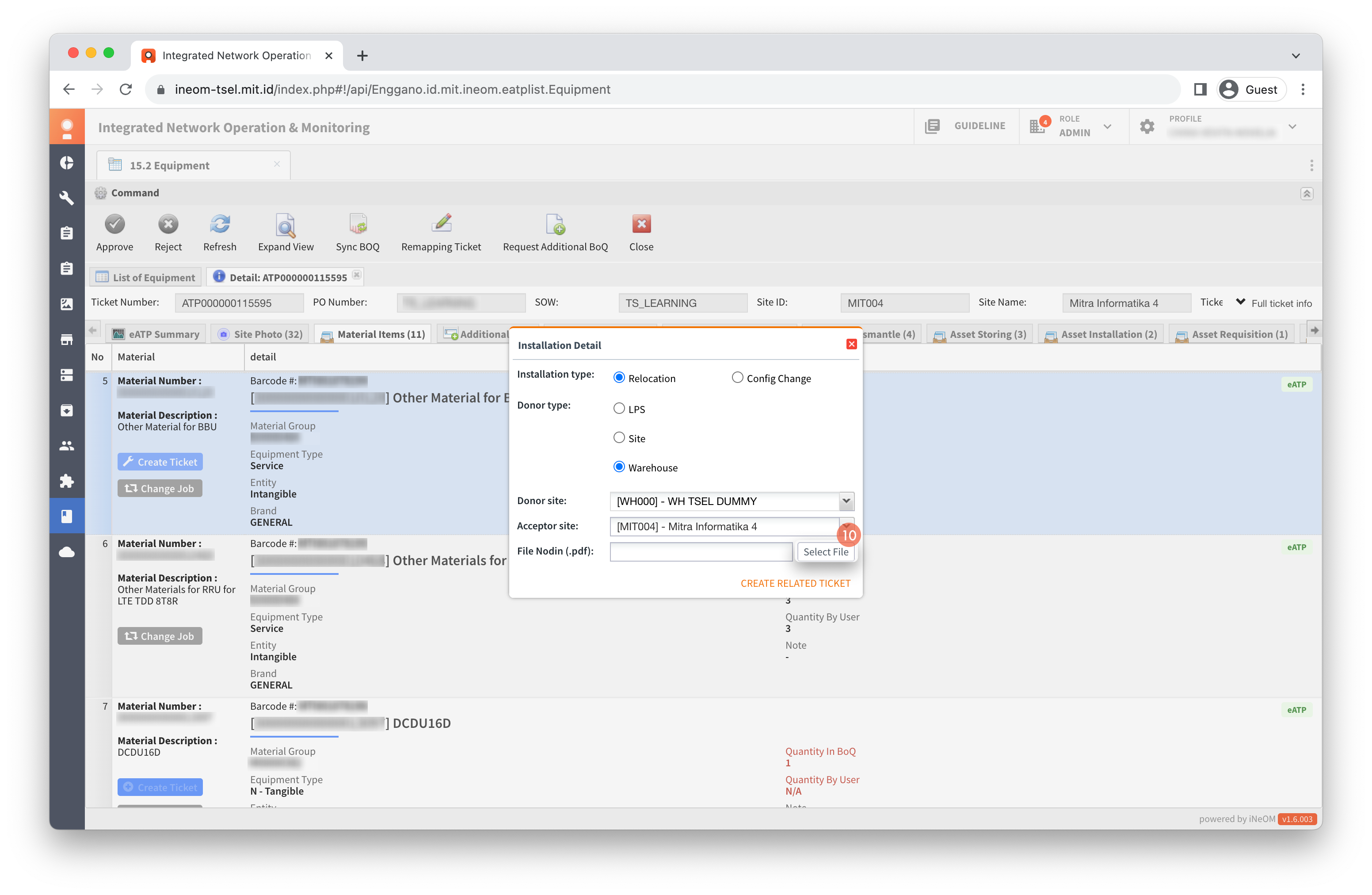
Task: Open the dashboard pie chart sidebar icon
Action: [x=67, y=163]
